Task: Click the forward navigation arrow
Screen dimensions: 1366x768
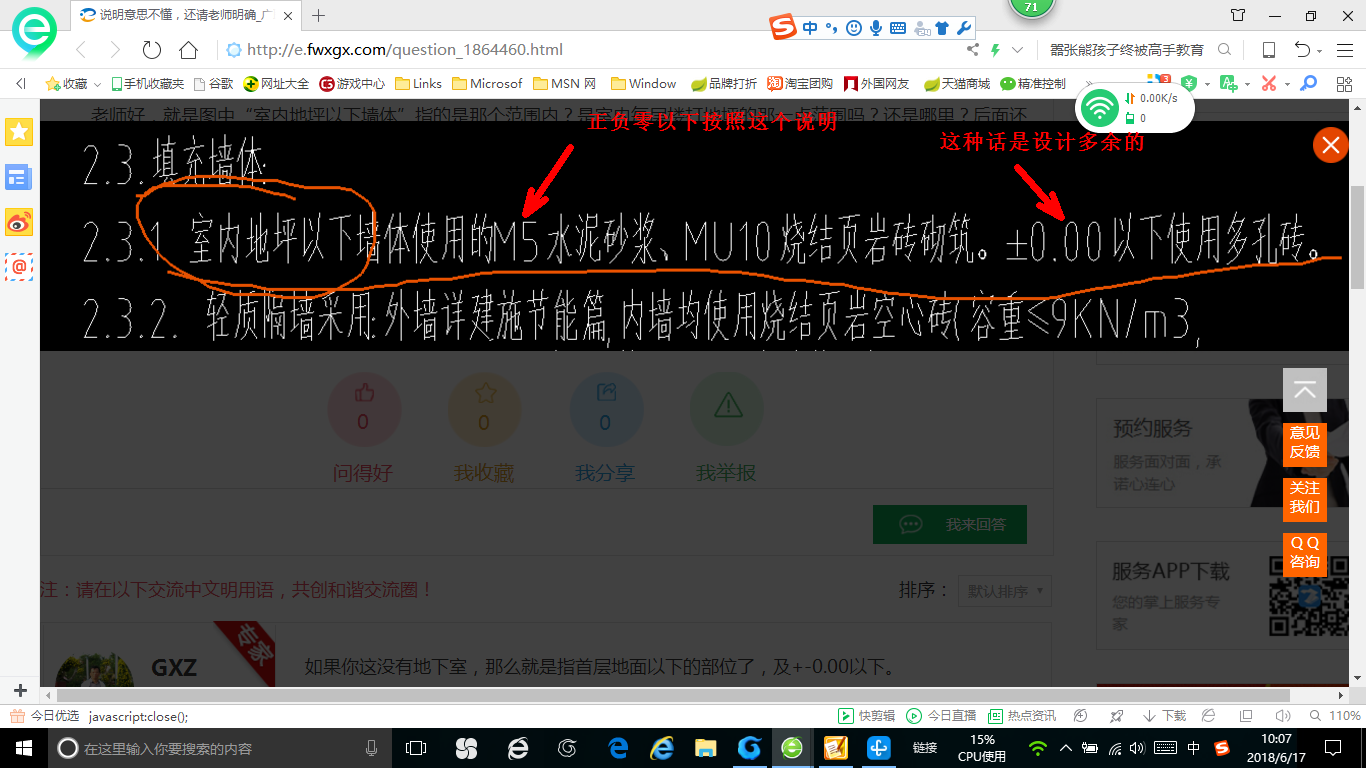Action: (x=115, y=50)
